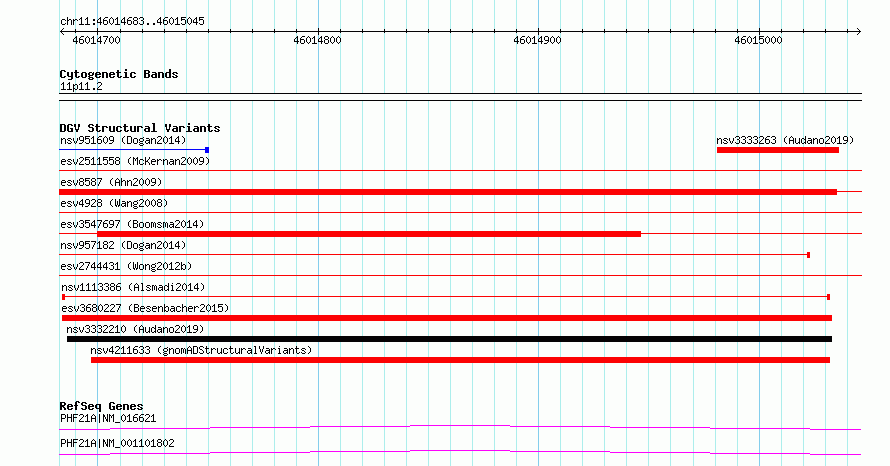Screen dimensions: 890x466
Task: Click the black nsv3332210 variant bar
Action: [450, 339]
